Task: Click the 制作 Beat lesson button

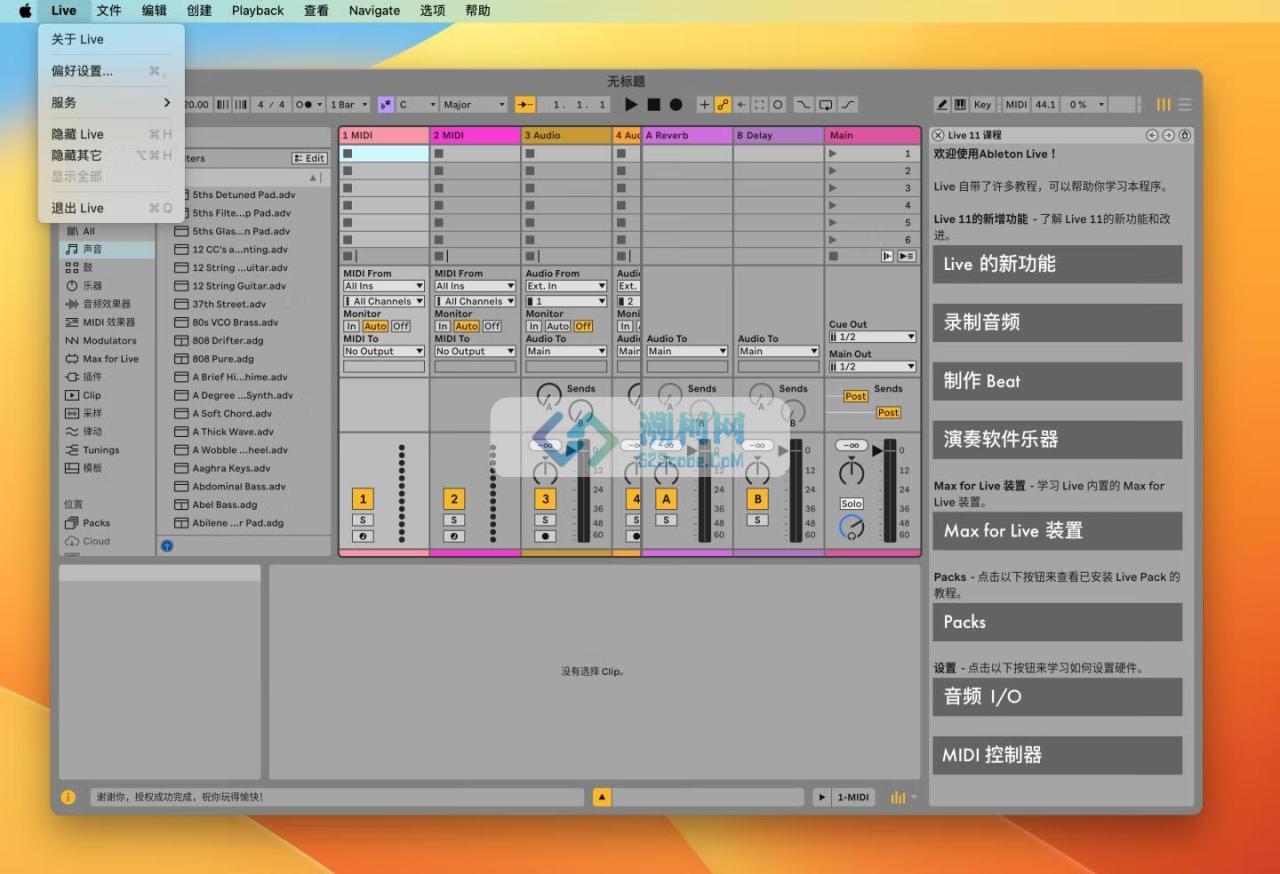Action: click(1057, 381)
